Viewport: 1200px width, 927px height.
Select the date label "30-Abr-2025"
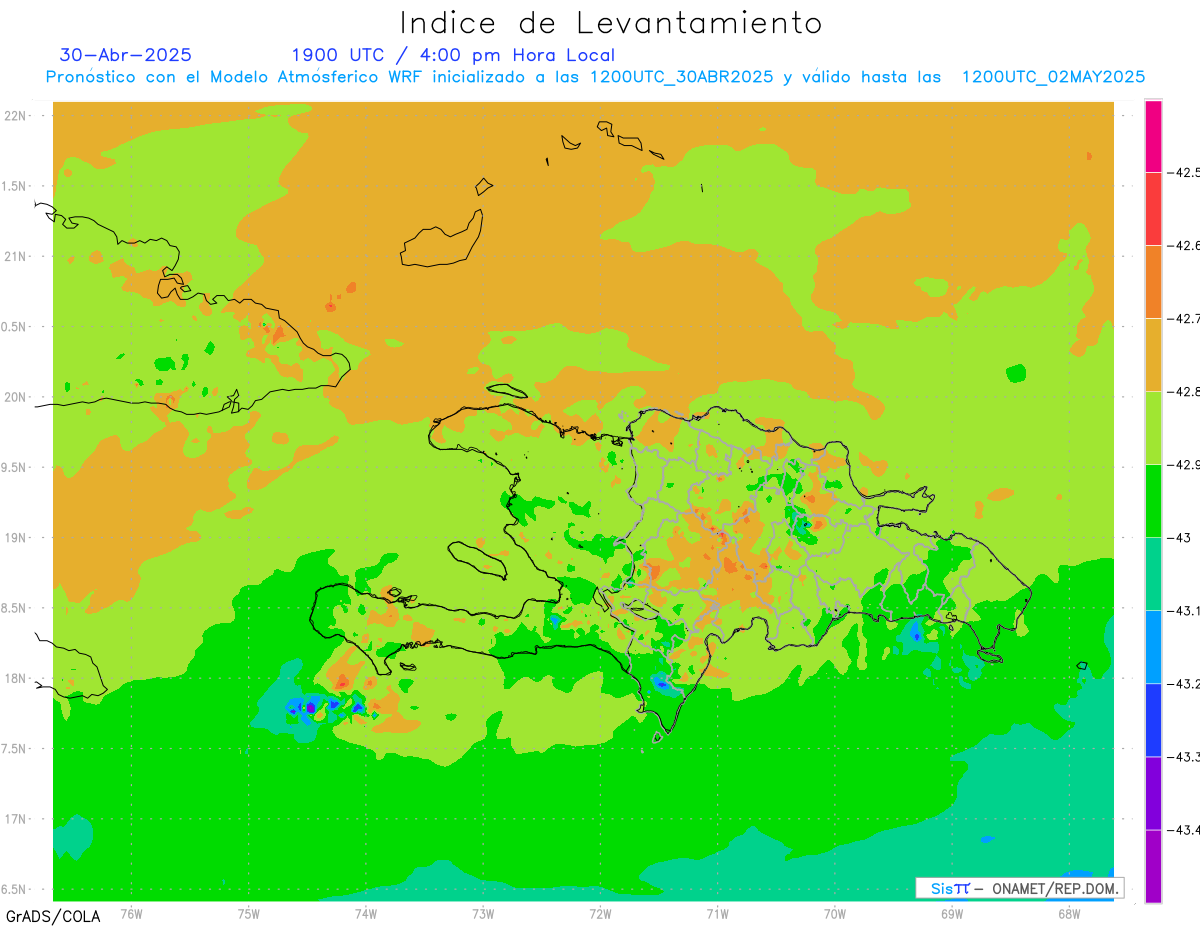point(126,55)
